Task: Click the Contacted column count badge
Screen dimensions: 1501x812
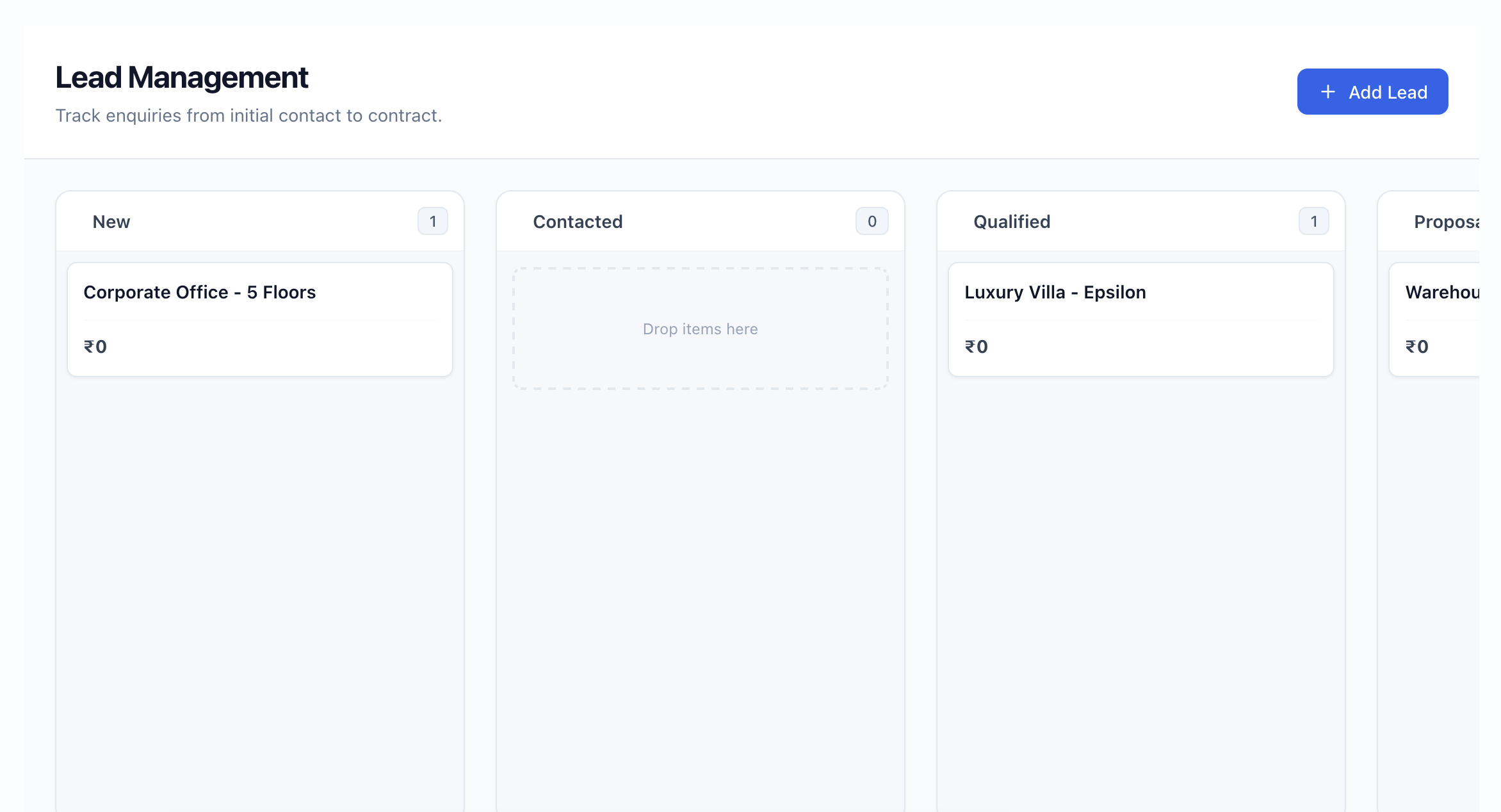Action: (872, 222)
